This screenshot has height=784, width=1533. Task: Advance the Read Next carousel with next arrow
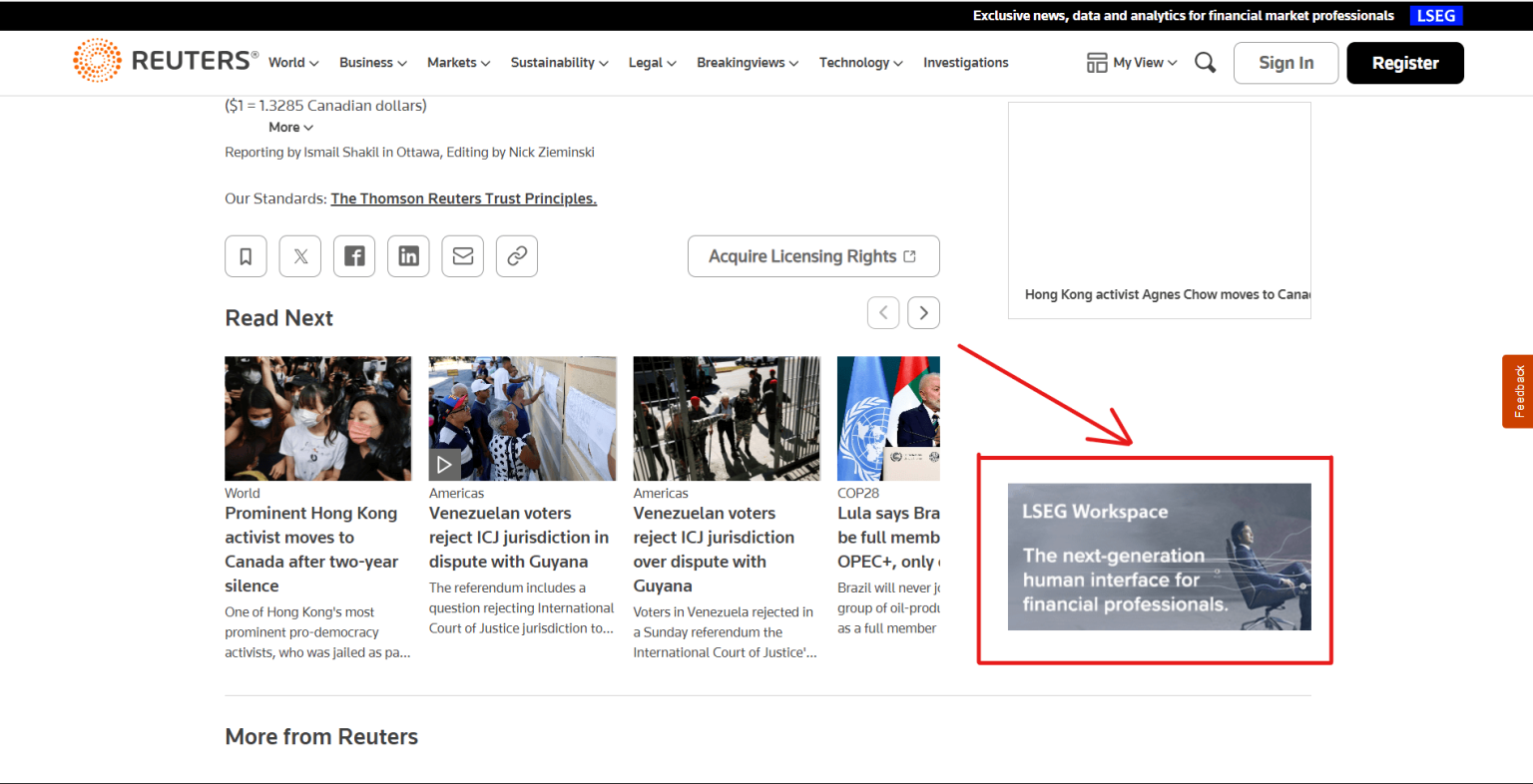coord(923,312)
